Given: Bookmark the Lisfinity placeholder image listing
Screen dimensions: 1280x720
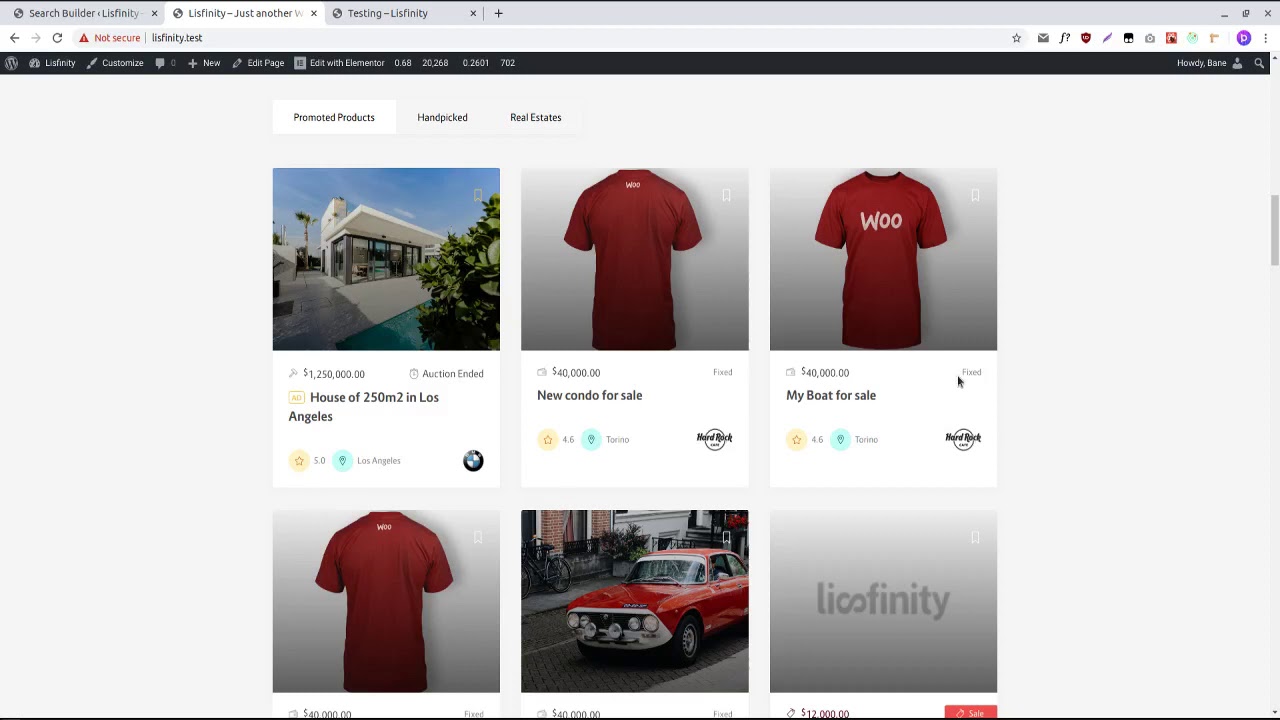Looking at the screenshot, I should (x=975, y=537).
